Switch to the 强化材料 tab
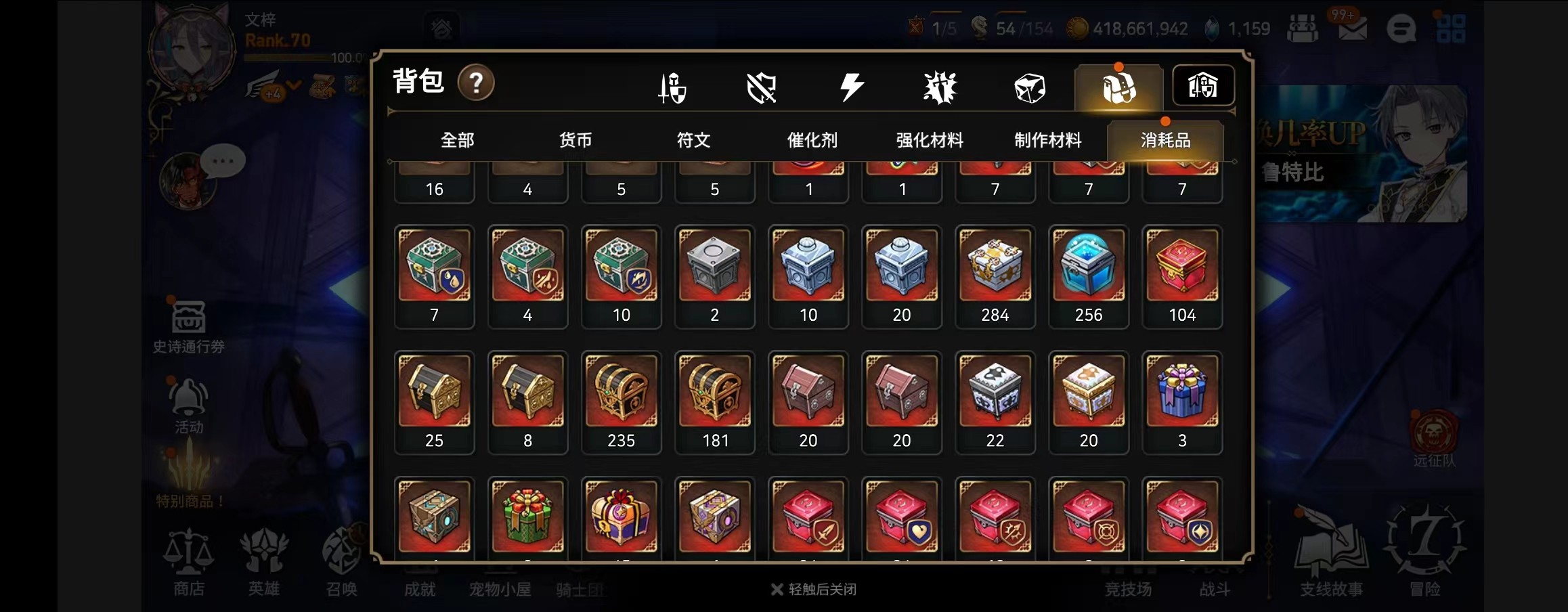Viewport: 1568px width, 612px height. click(x=930, y=140)
